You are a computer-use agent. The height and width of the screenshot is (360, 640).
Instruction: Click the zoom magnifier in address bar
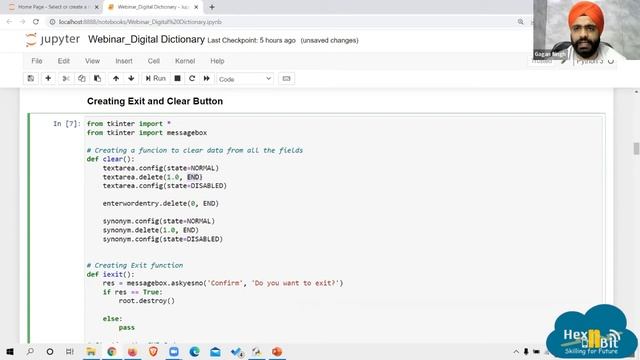tap(520, 22)
